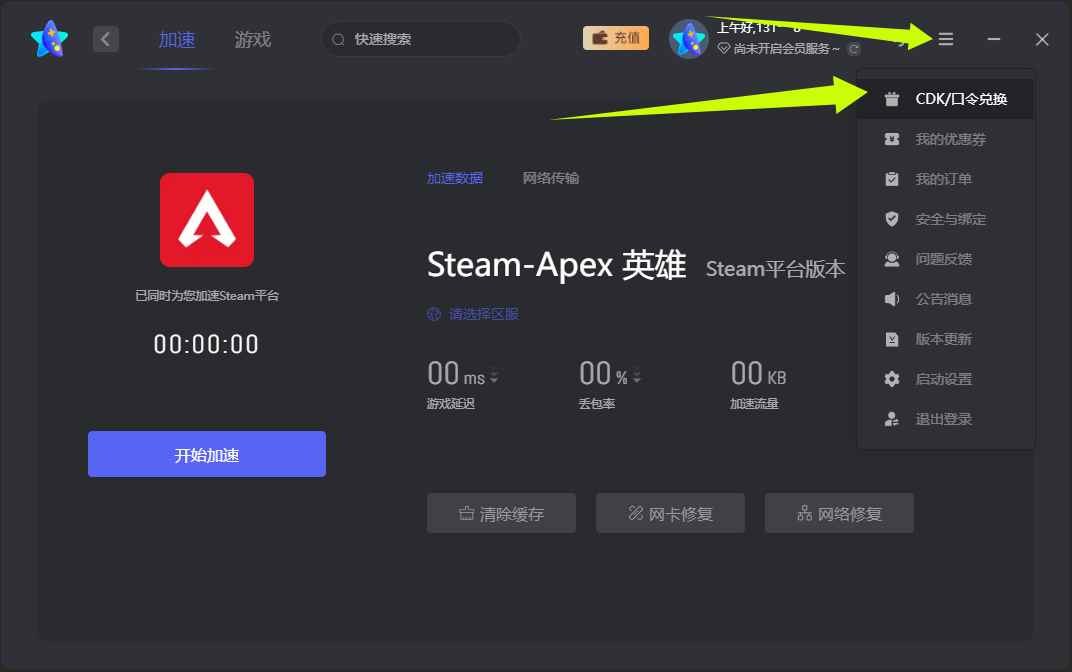Click 尚未开启会员服务 membership text
Viewport: 1072px width, 672px height.
coord(786,49)
